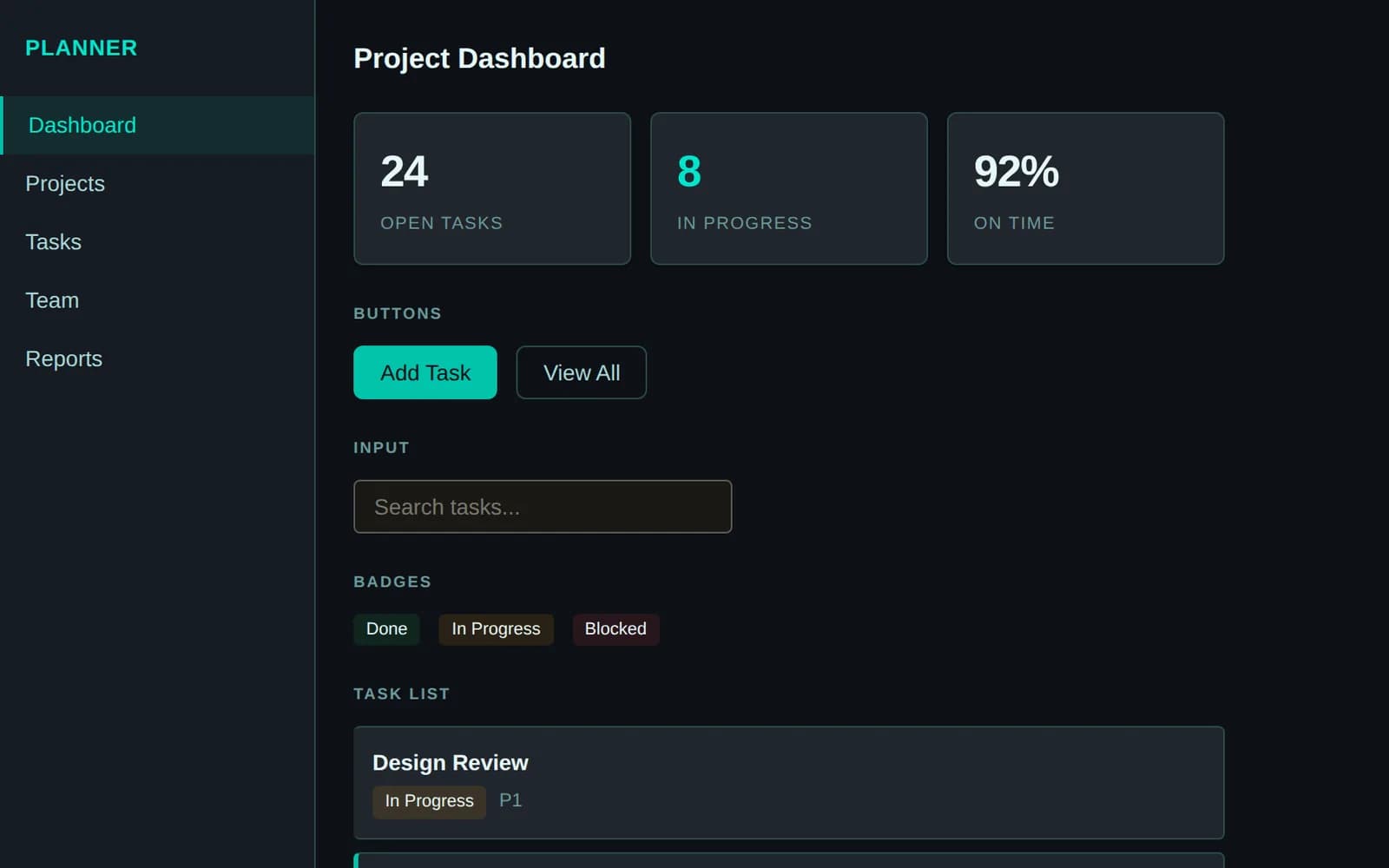Open the Tasks sidebar section
Screen dimensions: 1389x868
[157, 241]
